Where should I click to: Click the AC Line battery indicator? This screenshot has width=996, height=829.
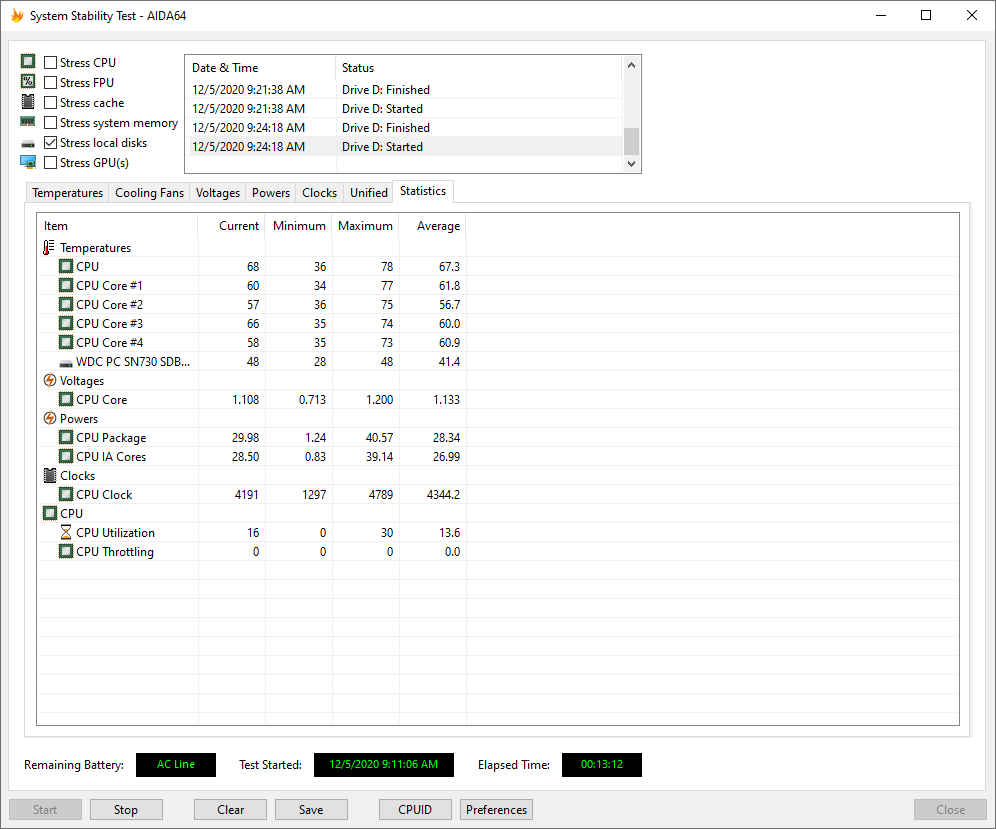(x=176, y=764)
